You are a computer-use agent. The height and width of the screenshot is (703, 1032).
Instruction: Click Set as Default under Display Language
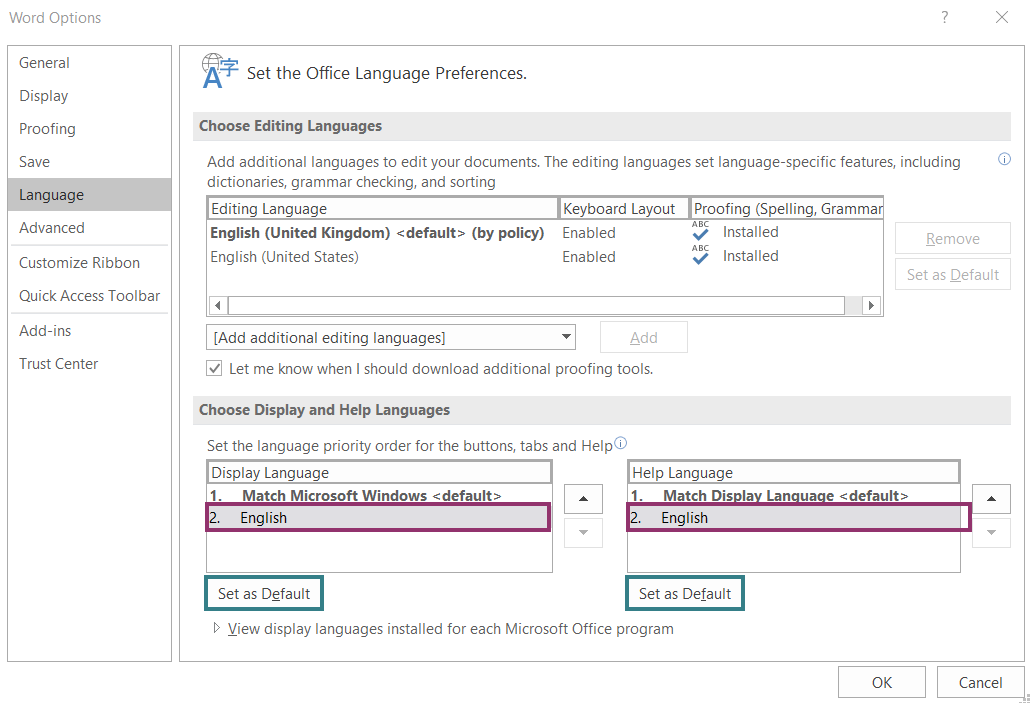263,592
